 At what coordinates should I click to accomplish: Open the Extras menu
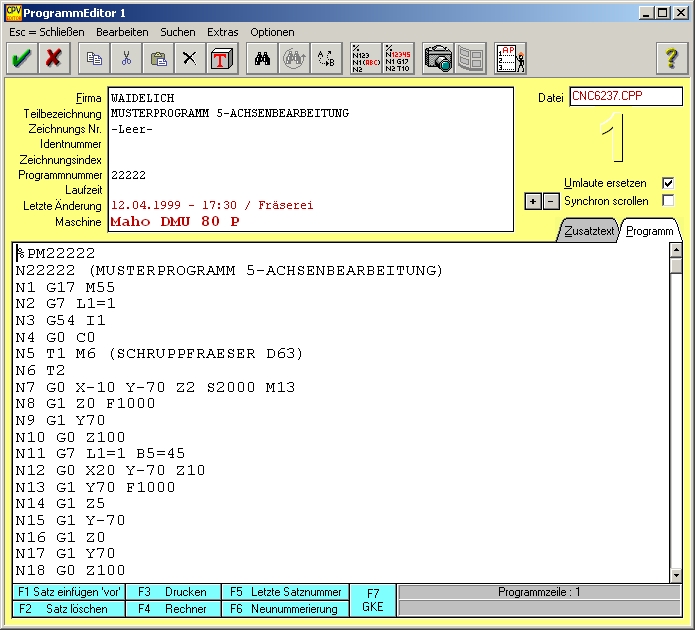pos(222,32)
